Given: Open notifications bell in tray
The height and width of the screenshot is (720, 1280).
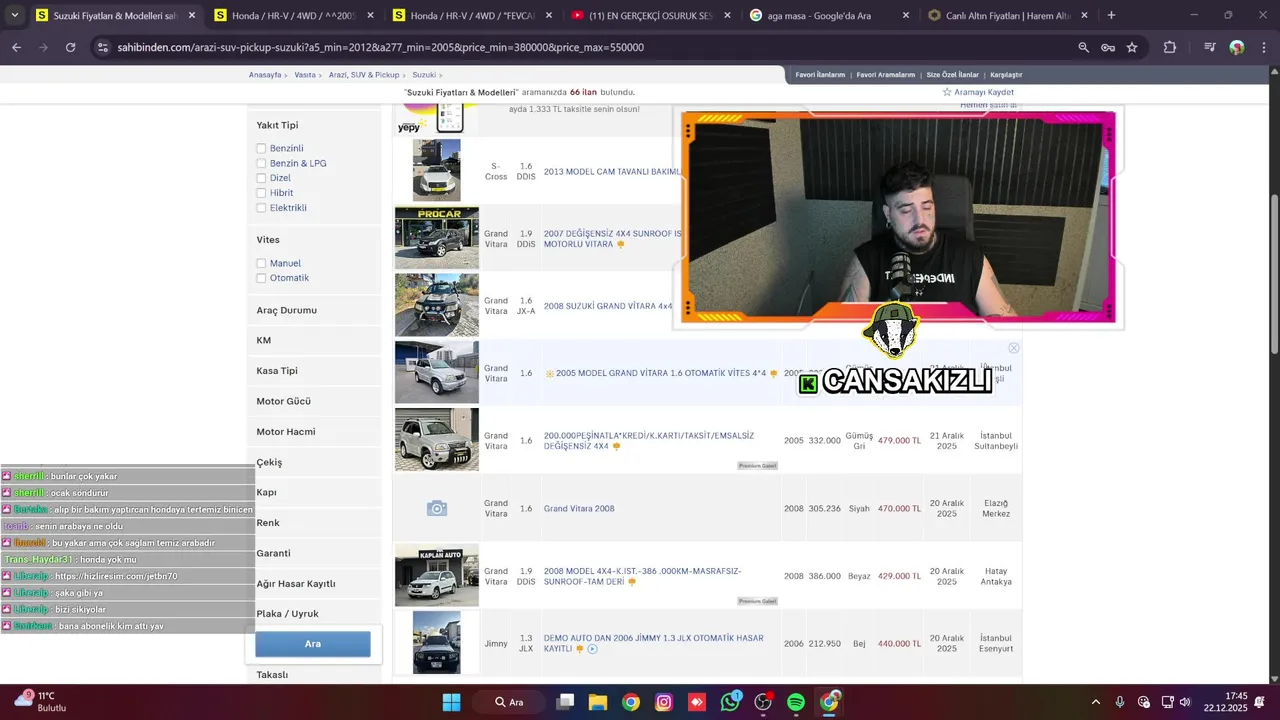Looking at the screenshot, I should (1259, 702).
